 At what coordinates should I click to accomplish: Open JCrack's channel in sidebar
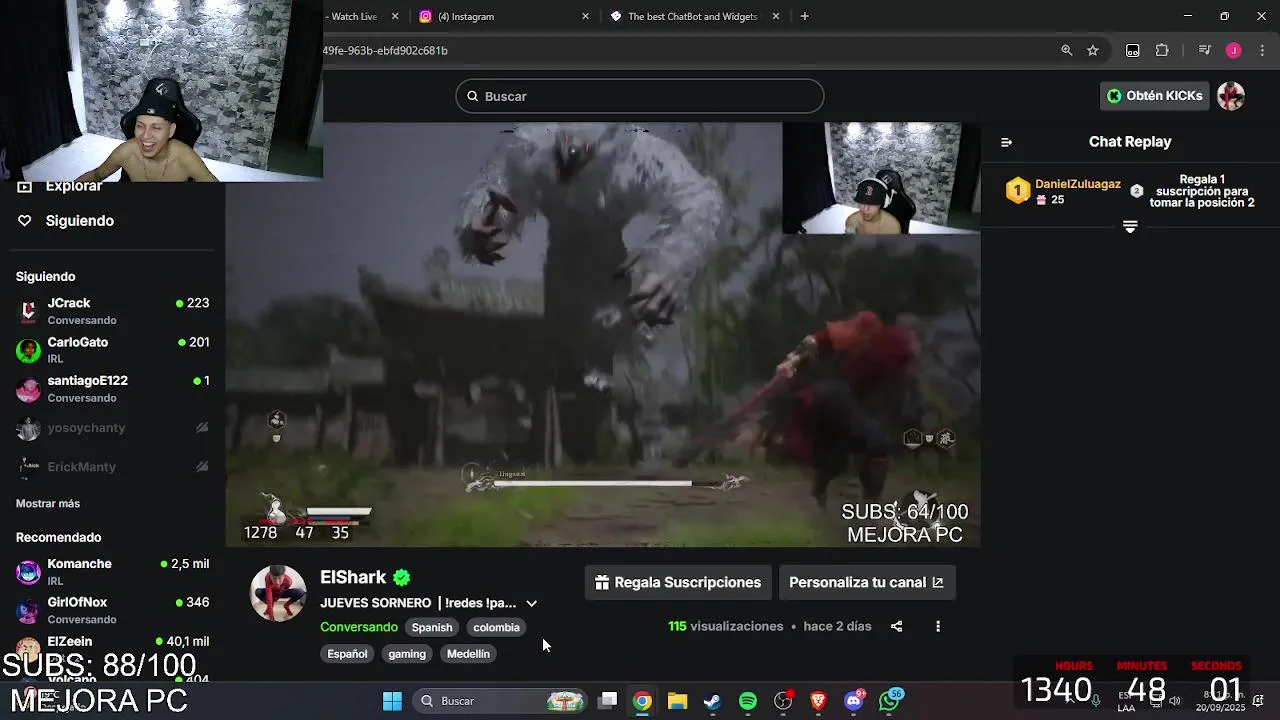coord(112,311)
